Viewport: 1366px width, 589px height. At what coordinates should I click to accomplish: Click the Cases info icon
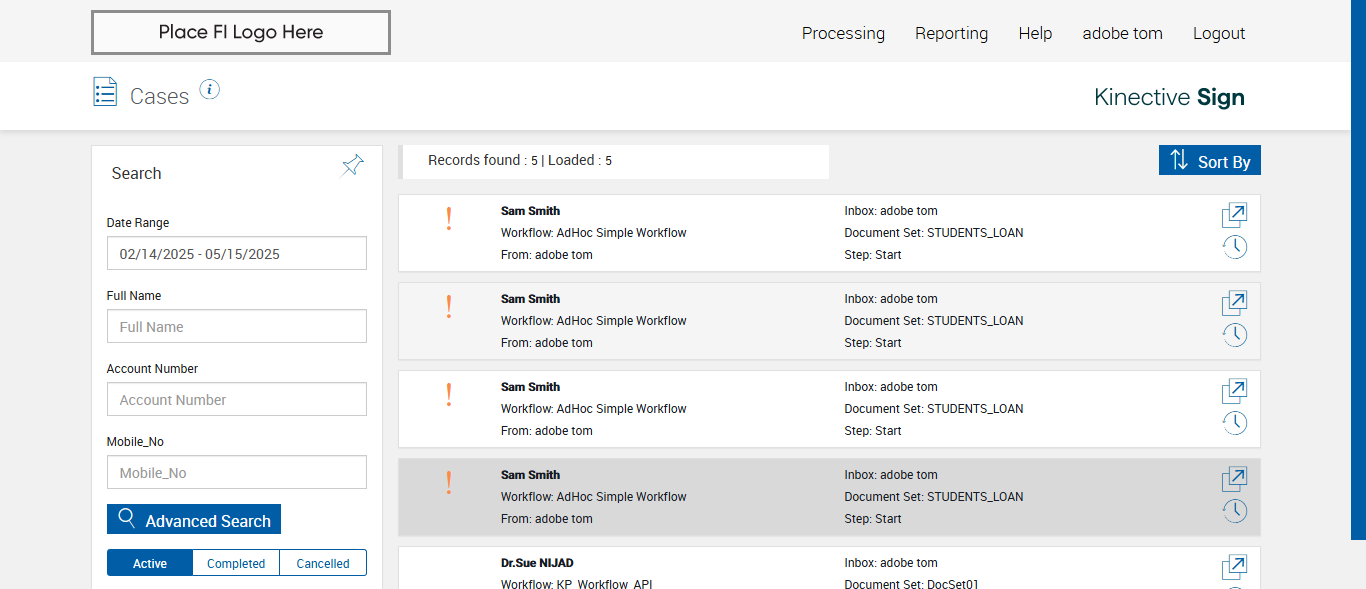209,90
